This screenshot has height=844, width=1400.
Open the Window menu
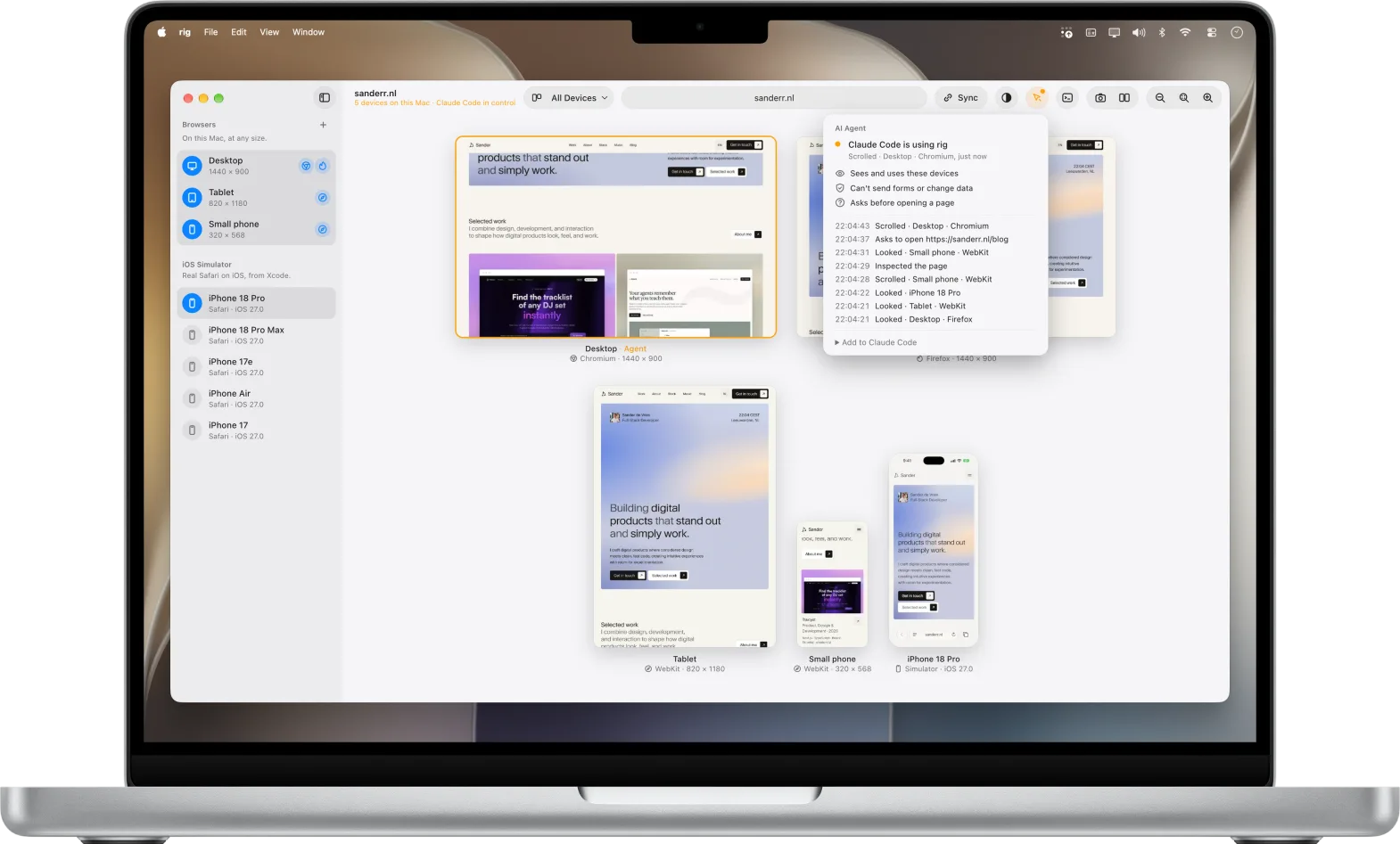309,32
